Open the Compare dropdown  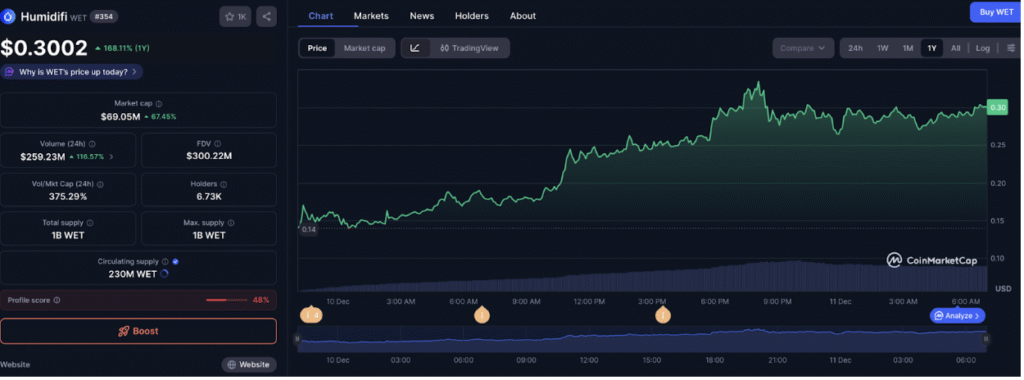[x=803, y=48]
